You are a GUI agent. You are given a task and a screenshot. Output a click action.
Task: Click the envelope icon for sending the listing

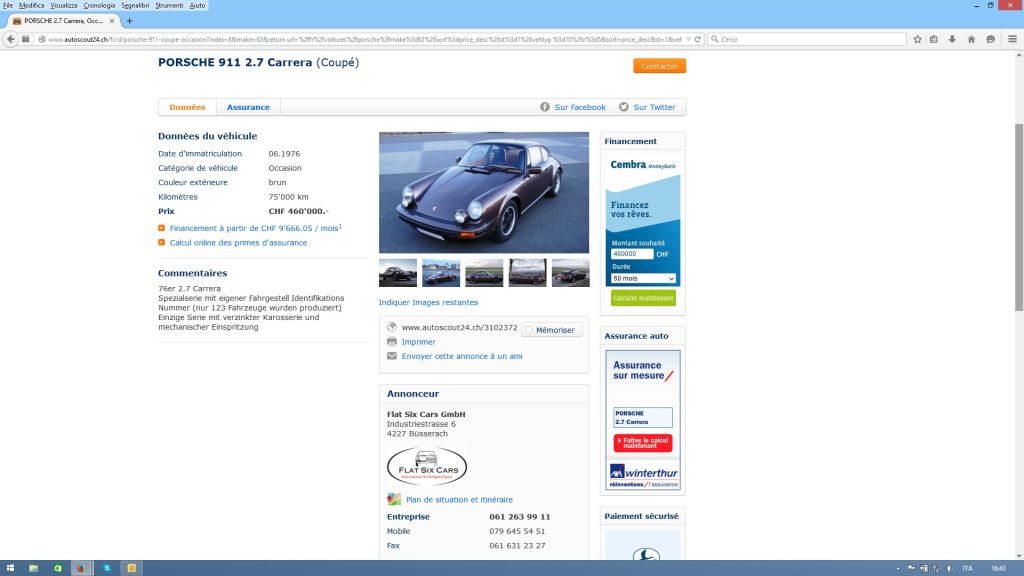pos(392,356)
